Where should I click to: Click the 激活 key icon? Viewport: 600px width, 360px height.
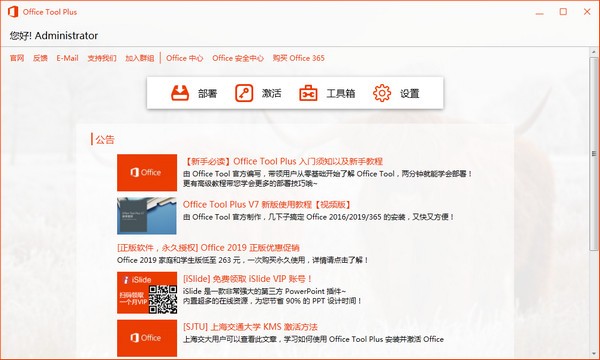[244, 93]
